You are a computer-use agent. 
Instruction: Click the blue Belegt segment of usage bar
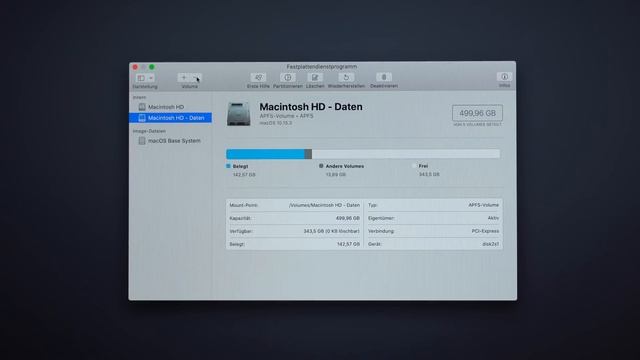click(x=265, y=154)
